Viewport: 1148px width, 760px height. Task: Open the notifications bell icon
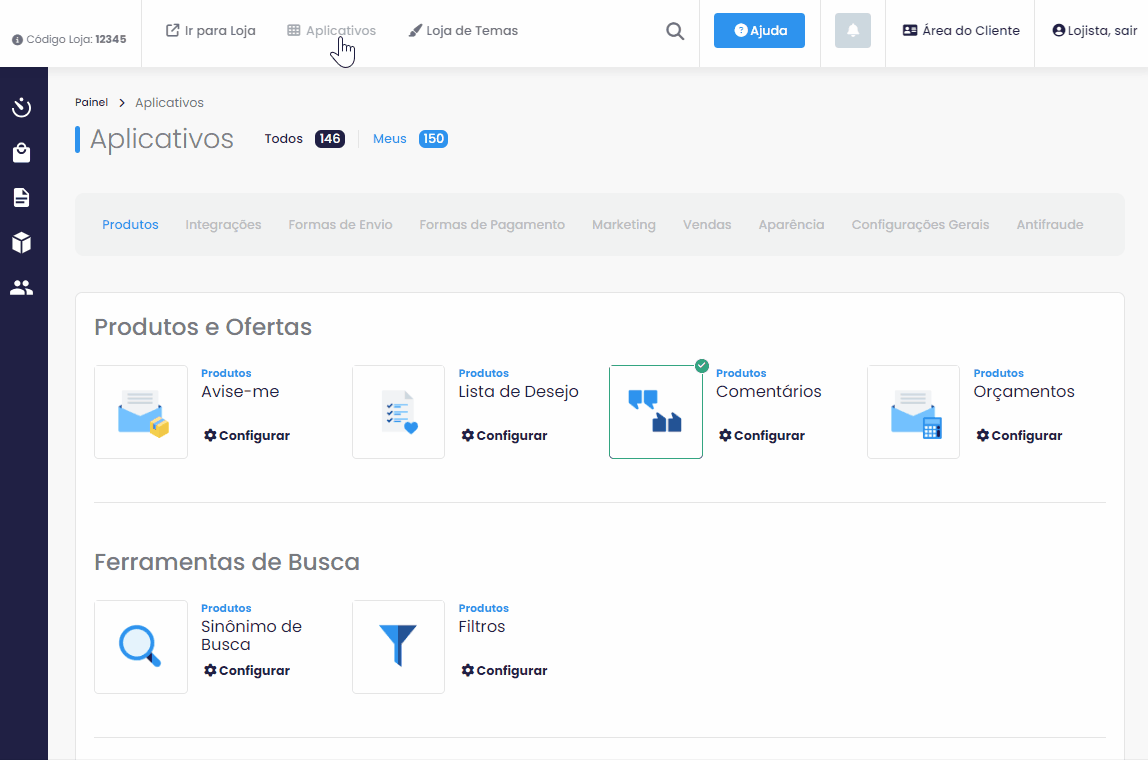(853, 31)
